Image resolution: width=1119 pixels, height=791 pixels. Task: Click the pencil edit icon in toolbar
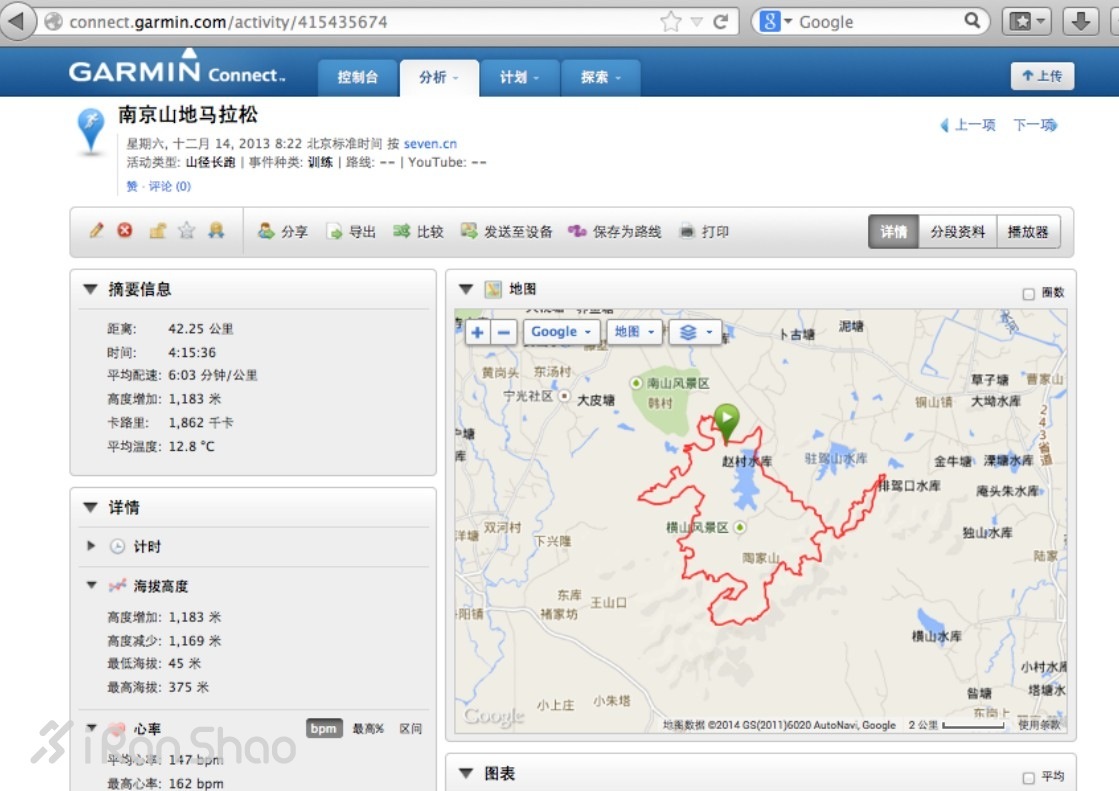point(96,231)
